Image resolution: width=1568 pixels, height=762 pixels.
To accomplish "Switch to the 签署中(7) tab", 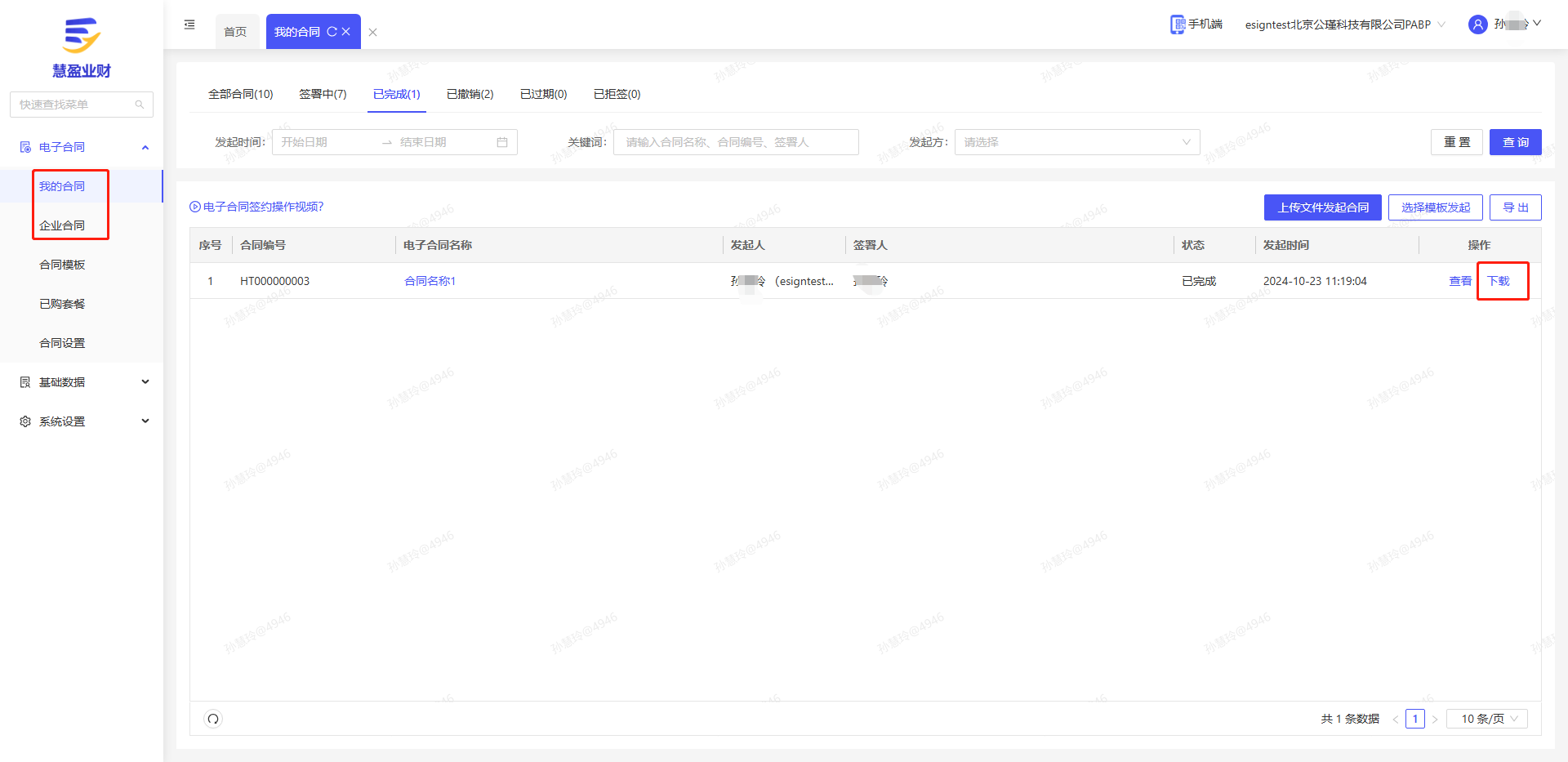I will 323,94.
